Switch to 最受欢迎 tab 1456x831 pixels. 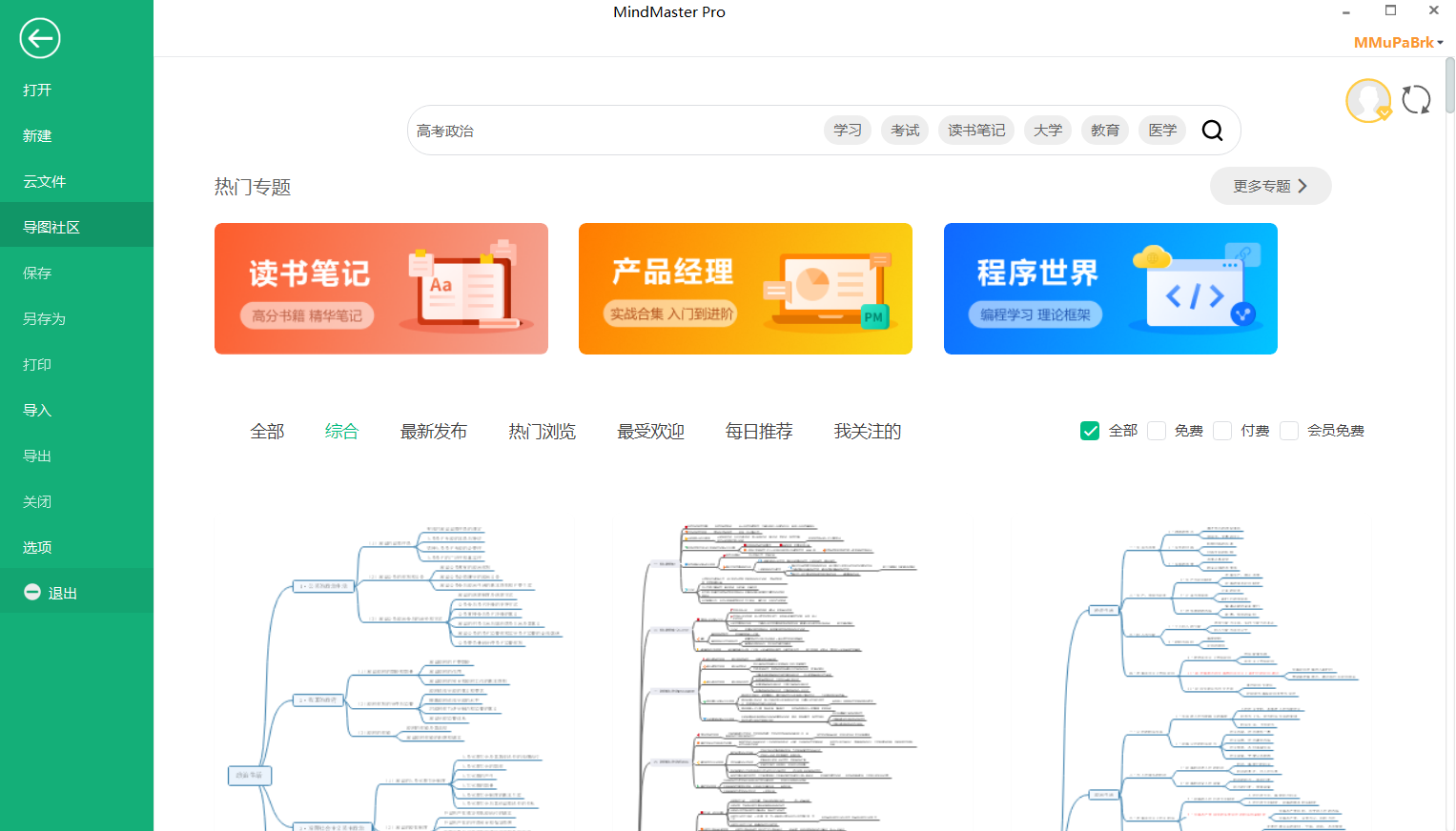[x=651, y=432]
